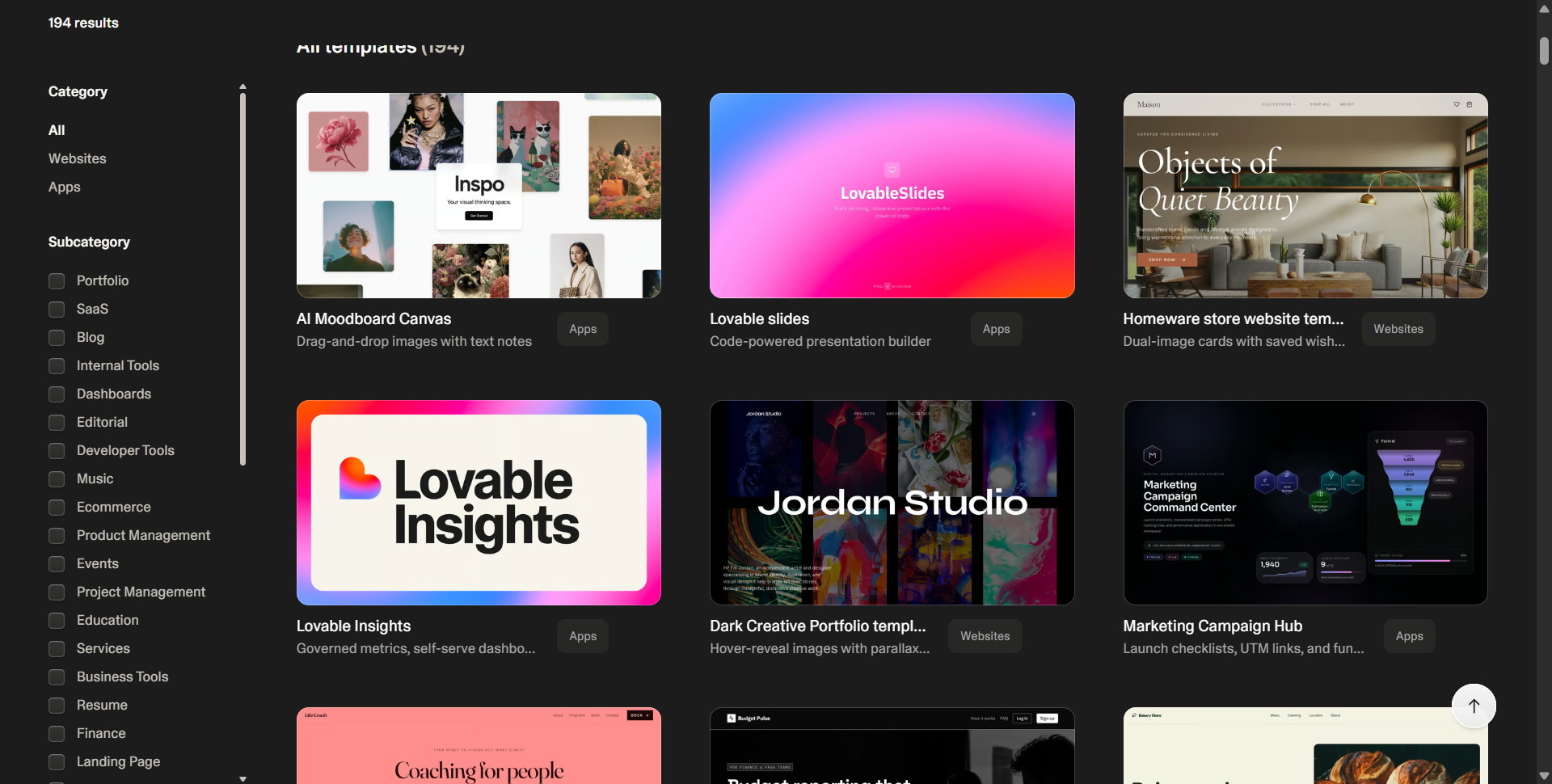
Task: Click Apps tag on AI Moodboard Canvas
Action: [x=583, y=329]
